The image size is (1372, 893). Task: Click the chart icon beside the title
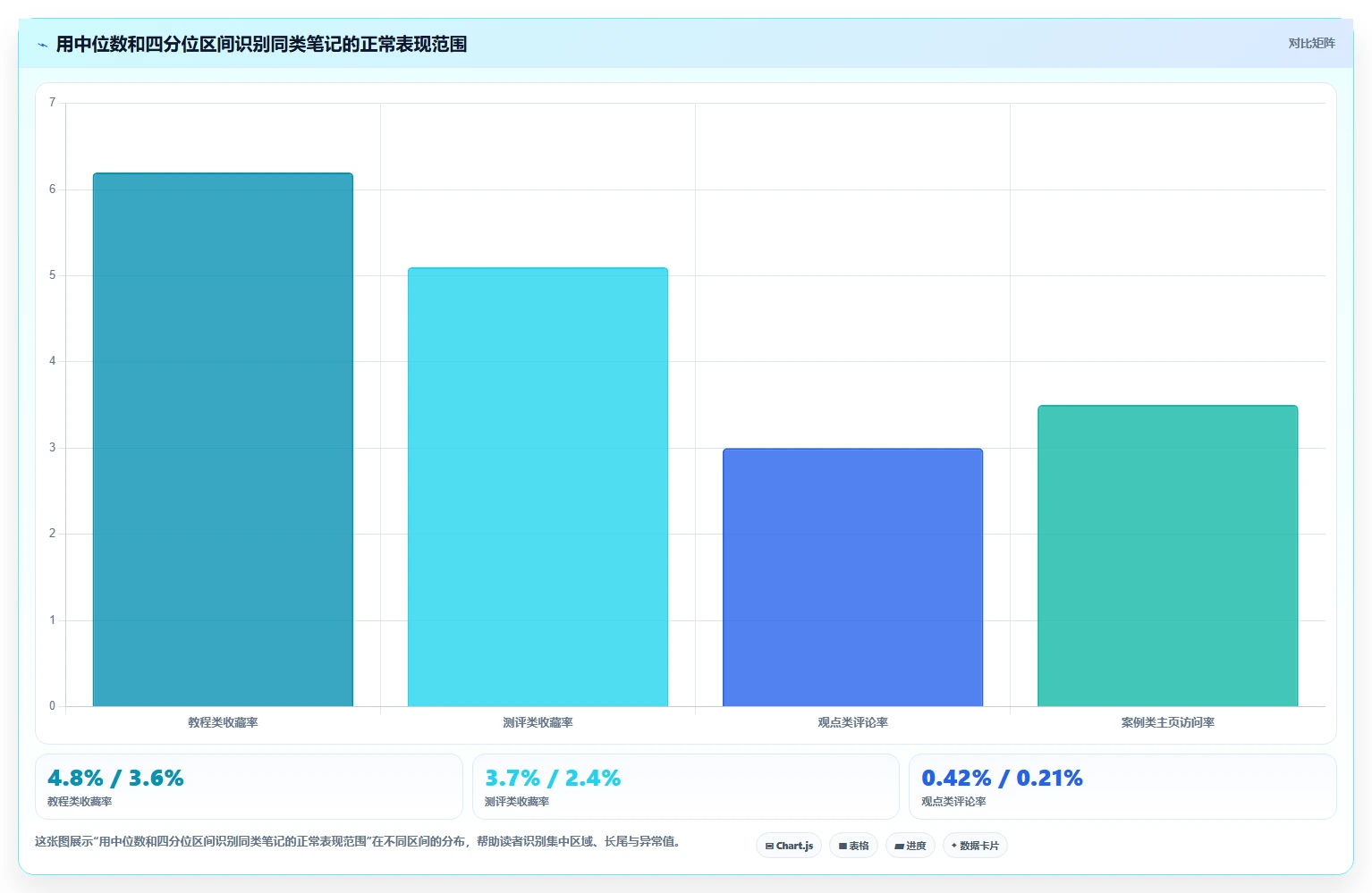[x=42, y=45]
